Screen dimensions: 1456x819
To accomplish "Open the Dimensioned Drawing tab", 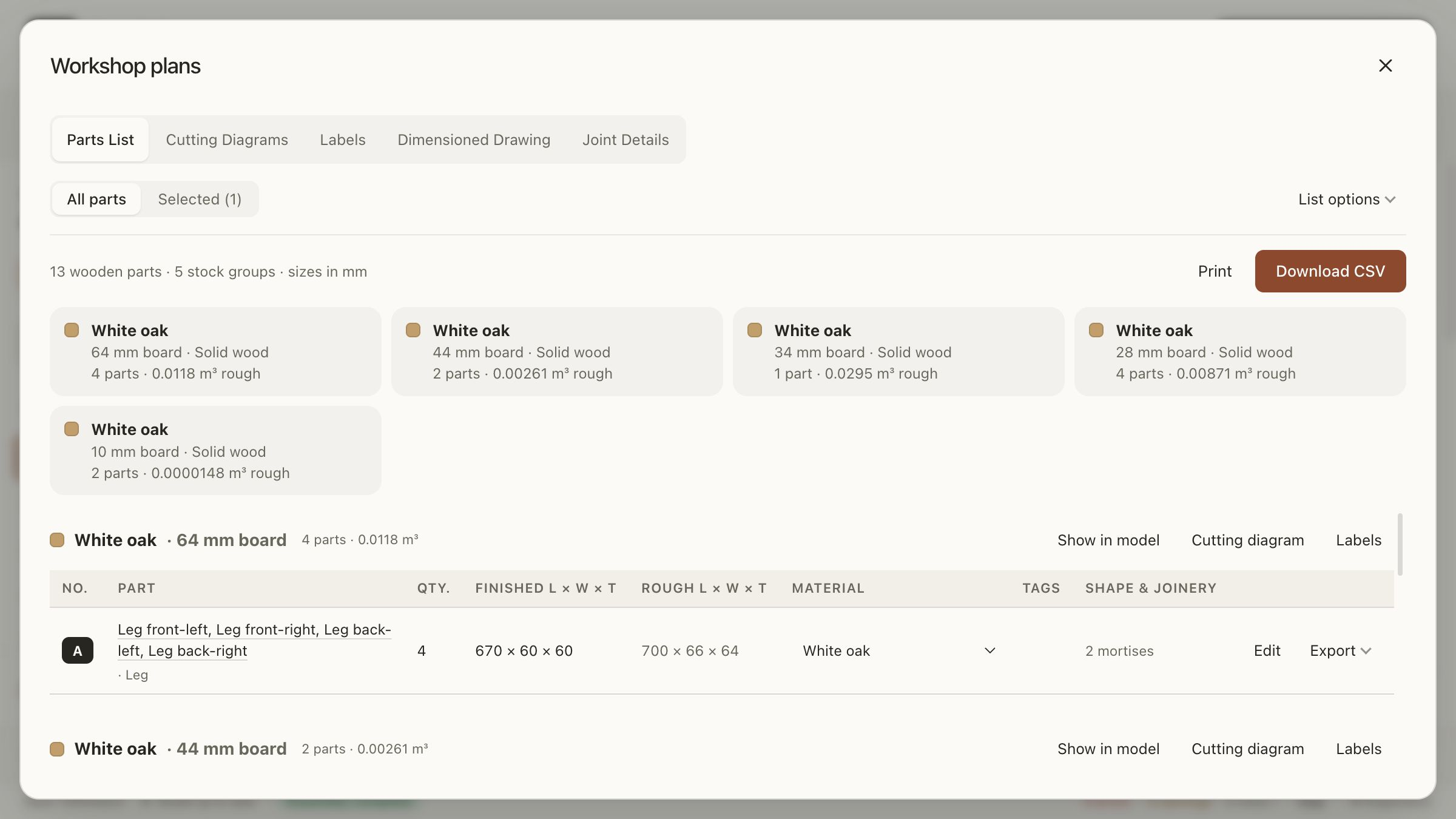I will click(x=474, y=140).
